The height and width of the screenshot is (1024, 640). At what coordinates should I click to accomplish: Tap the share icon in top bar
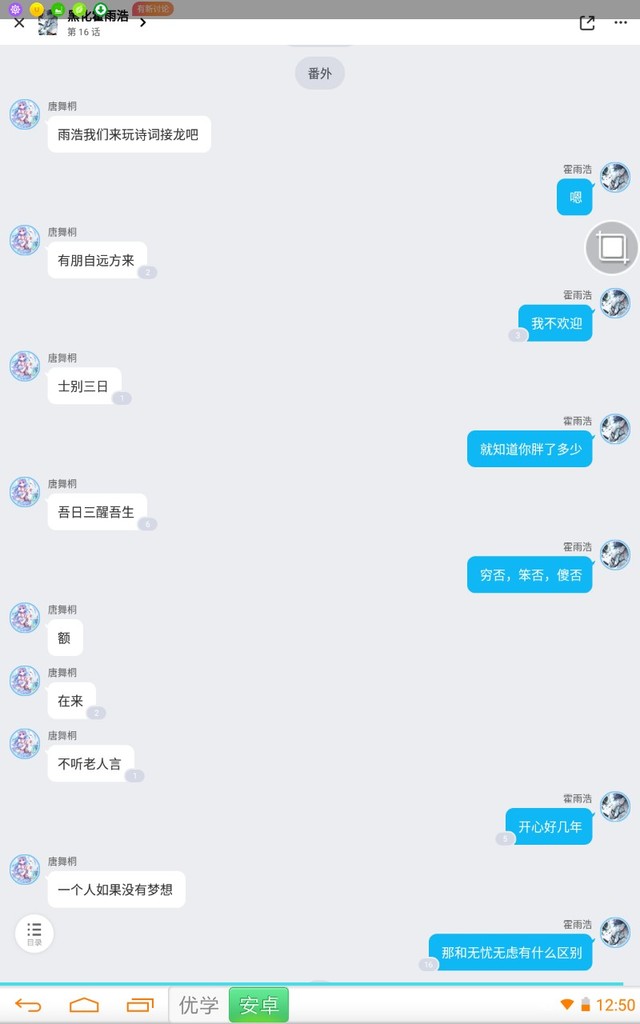(587, 24)
